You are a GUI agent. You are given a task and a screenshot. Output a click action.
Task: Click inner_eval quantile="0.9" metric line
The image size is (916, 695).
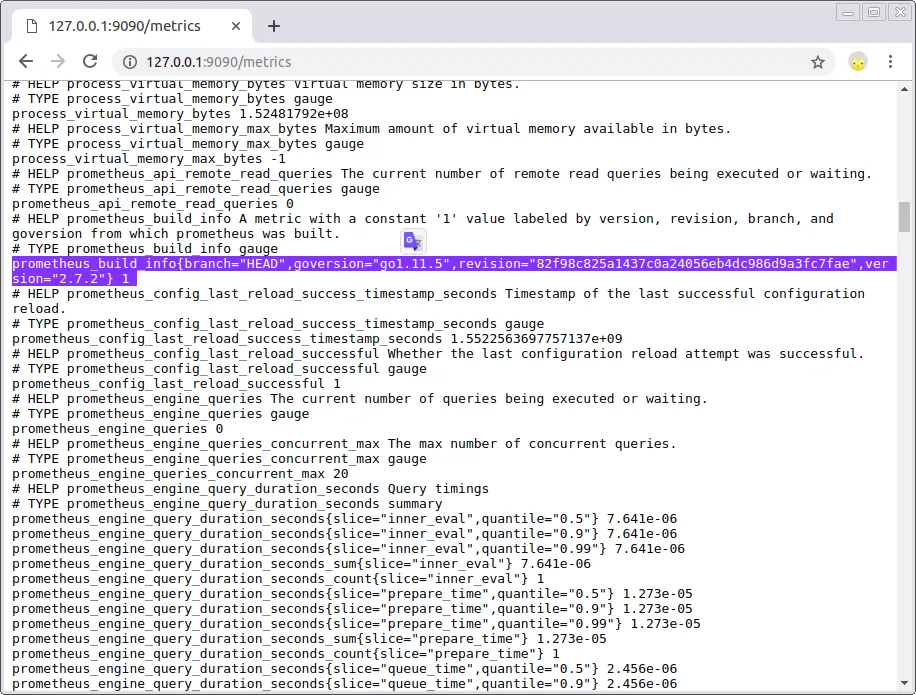pyautogui.click(x=344, y=534)
